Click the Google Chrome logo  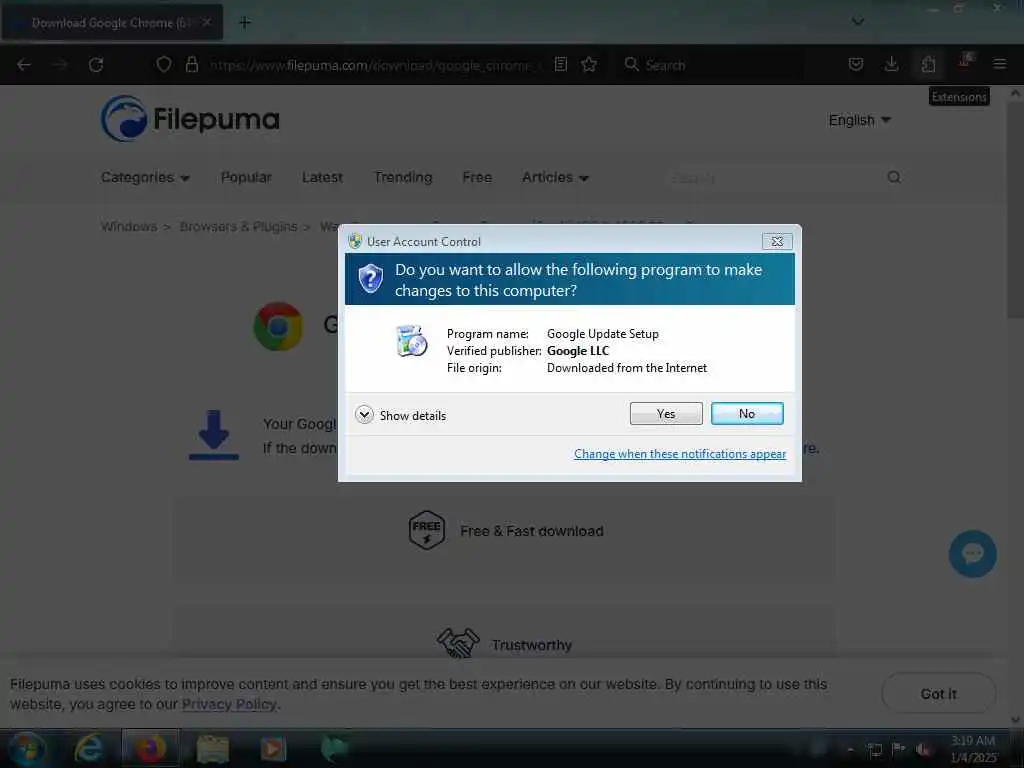tap(278, 327)
